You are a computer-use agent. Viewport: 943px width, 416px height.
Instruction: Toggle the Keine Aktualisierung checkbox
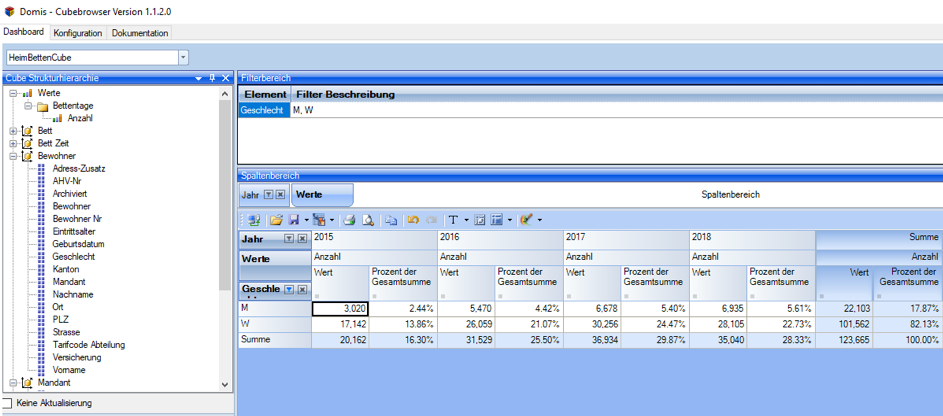7,403
